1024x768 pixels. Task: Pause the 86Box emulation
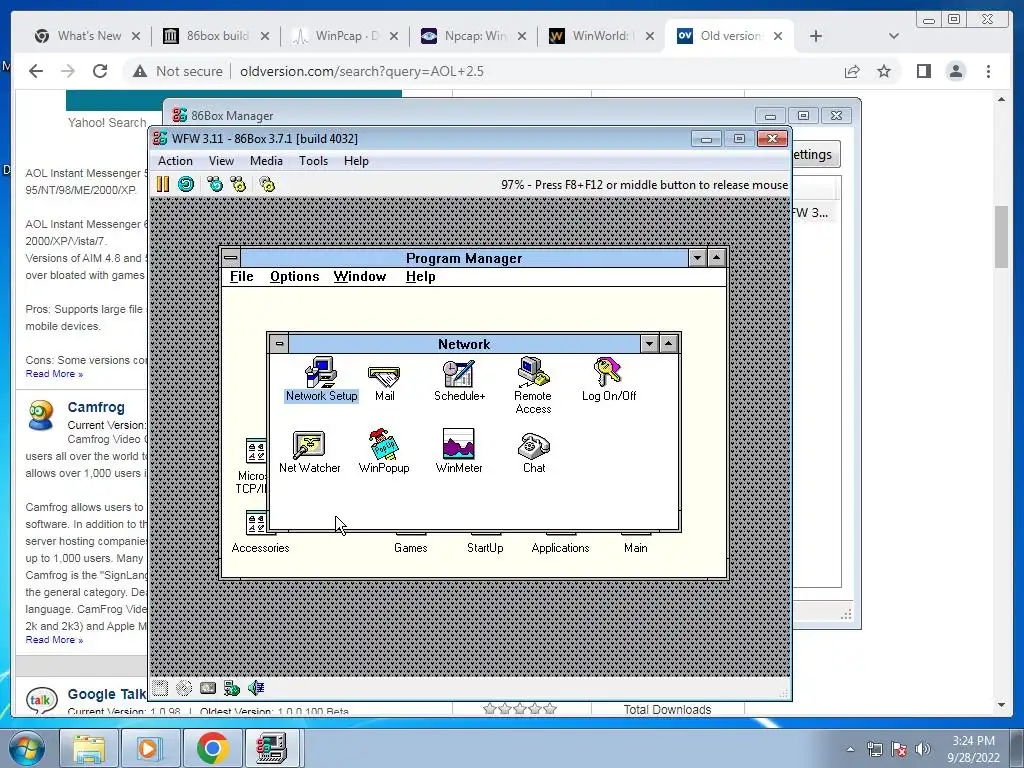(x=163, y=184)
